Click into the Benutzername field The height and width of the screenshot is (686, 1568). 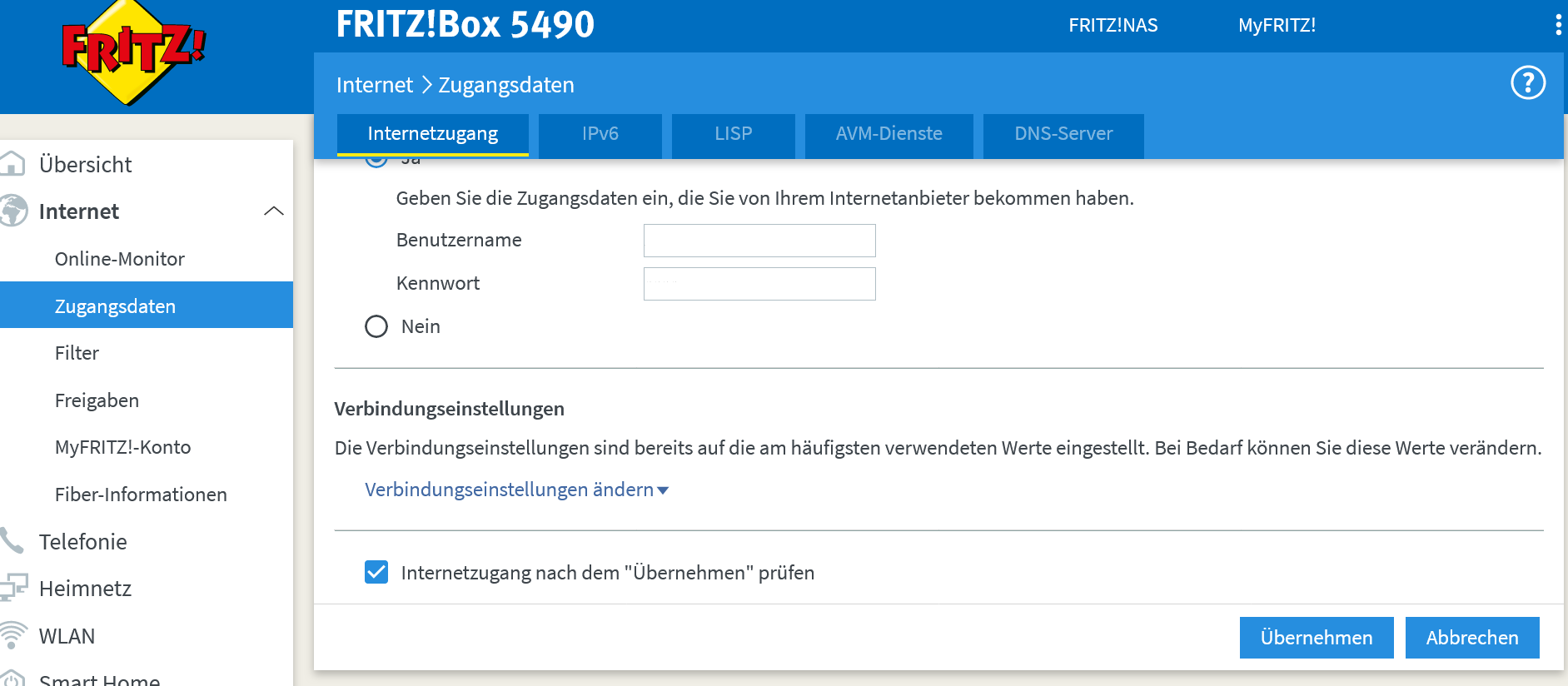(x=759, y=241)
